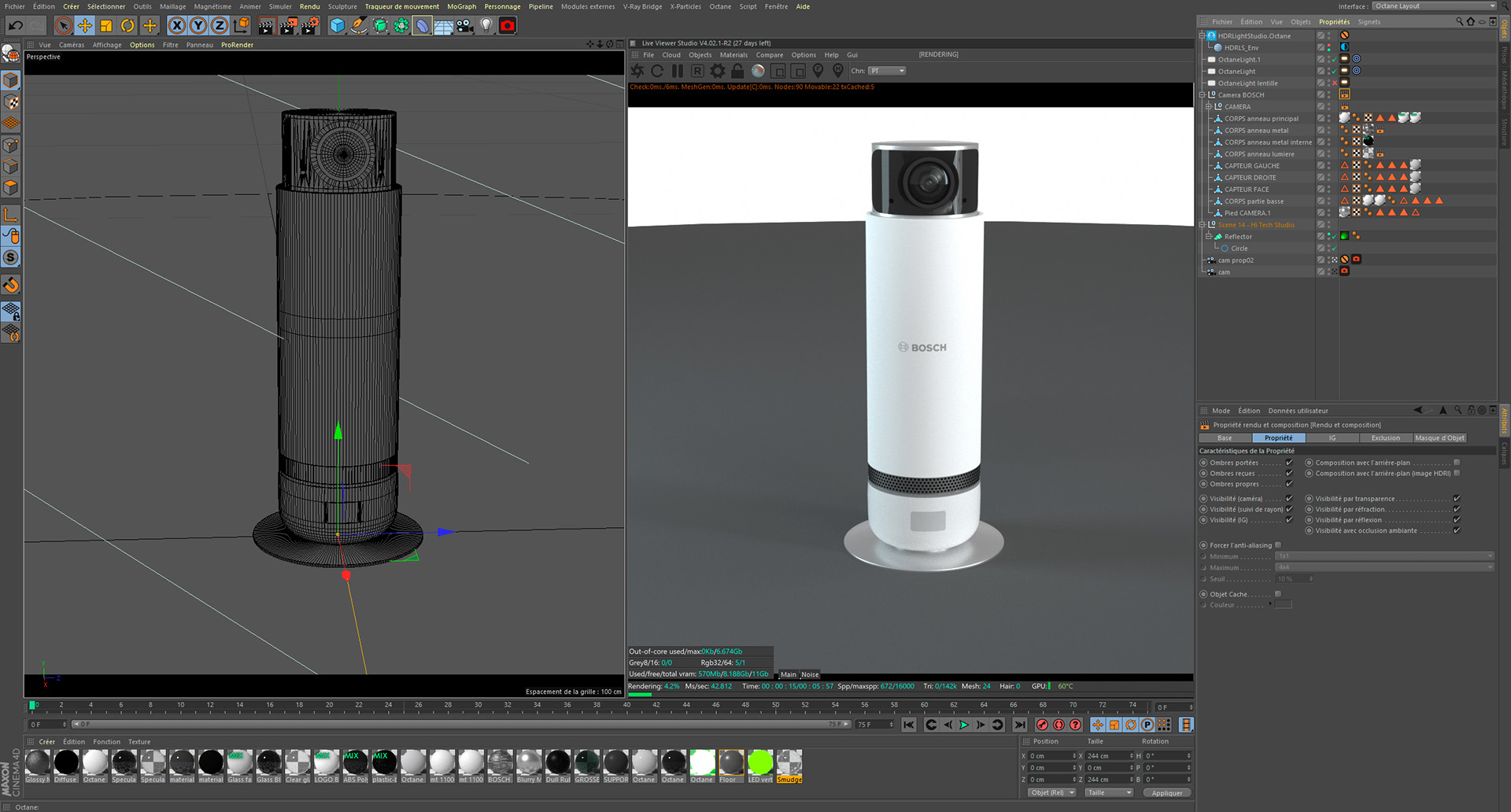Add a Camera object from toolbar
The width and height of the screenshot is (1511, 812).
[x=465, y=26]
